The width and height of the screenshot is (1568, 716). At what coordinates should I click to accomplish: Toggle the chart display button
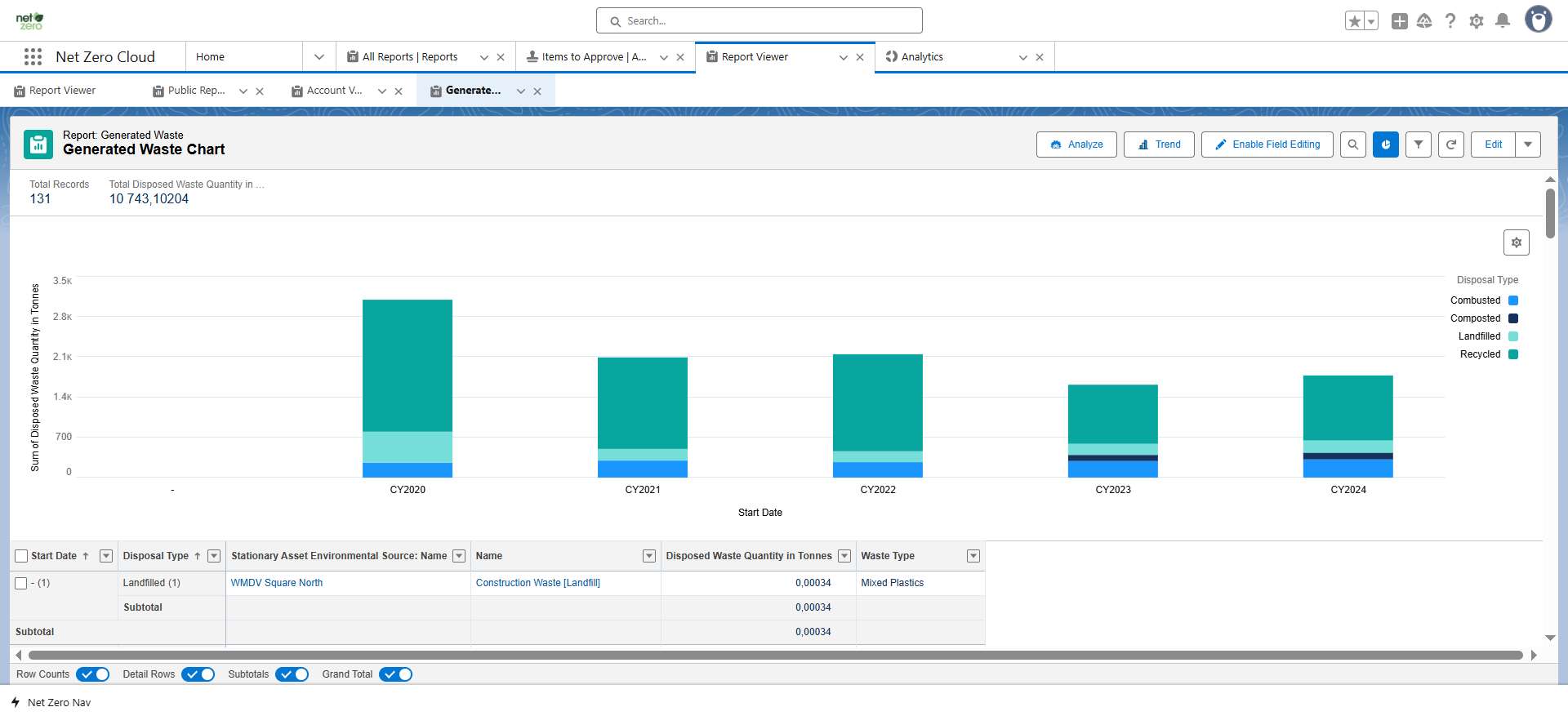click(x=1386, y=145)
